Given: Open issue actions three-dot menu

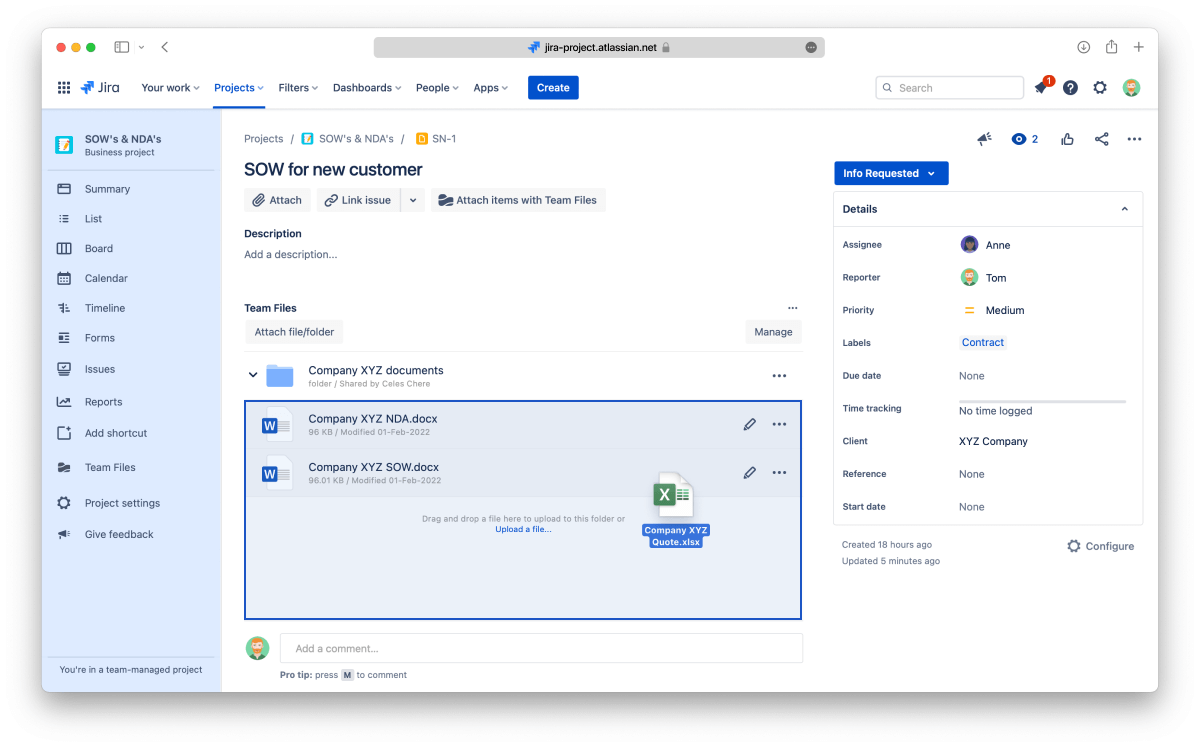Looking at the screenshot, I should click(1134, 139).
